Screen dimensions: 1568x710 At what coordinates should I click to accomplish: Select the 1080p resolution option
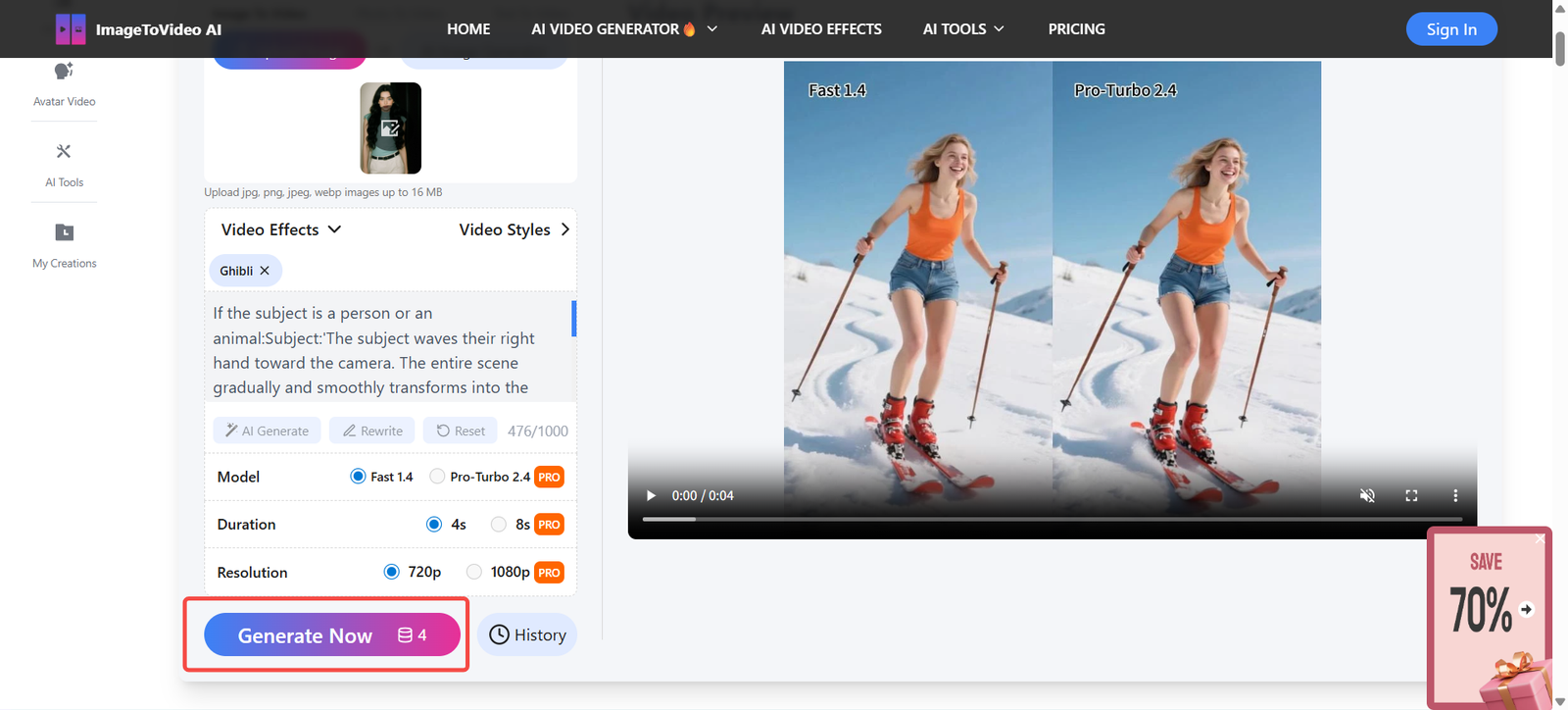click(474, 572)
